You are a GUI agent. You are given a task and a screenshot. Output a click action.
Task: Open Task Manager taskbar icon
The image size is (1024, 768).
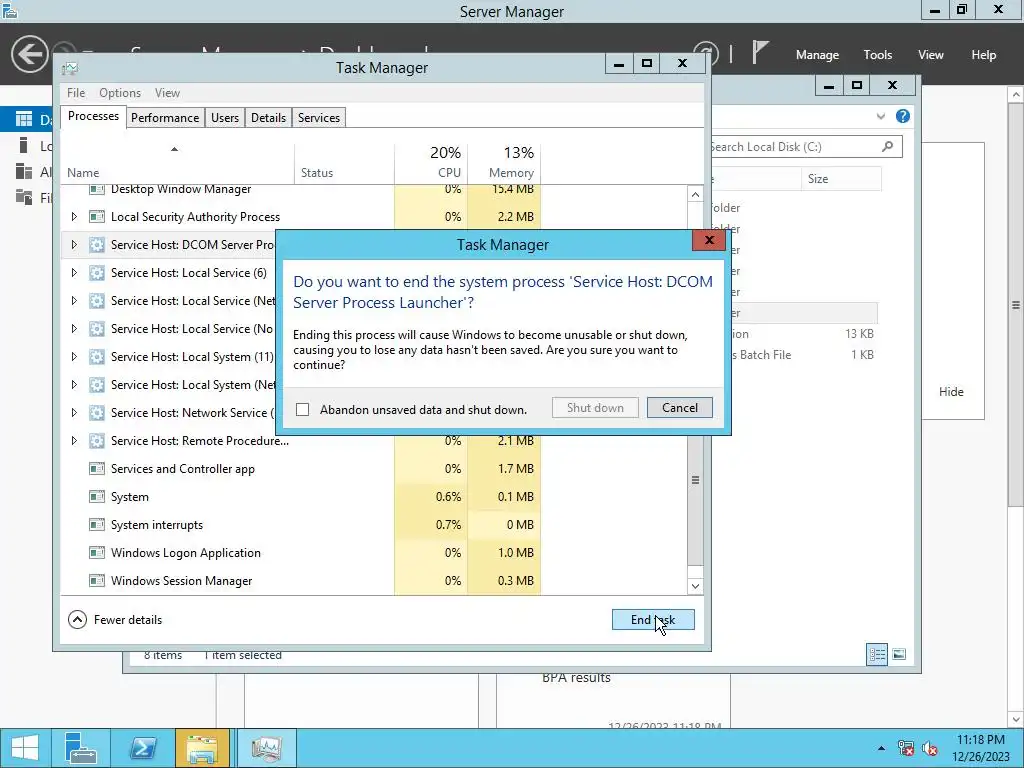(x=266, y=748)
